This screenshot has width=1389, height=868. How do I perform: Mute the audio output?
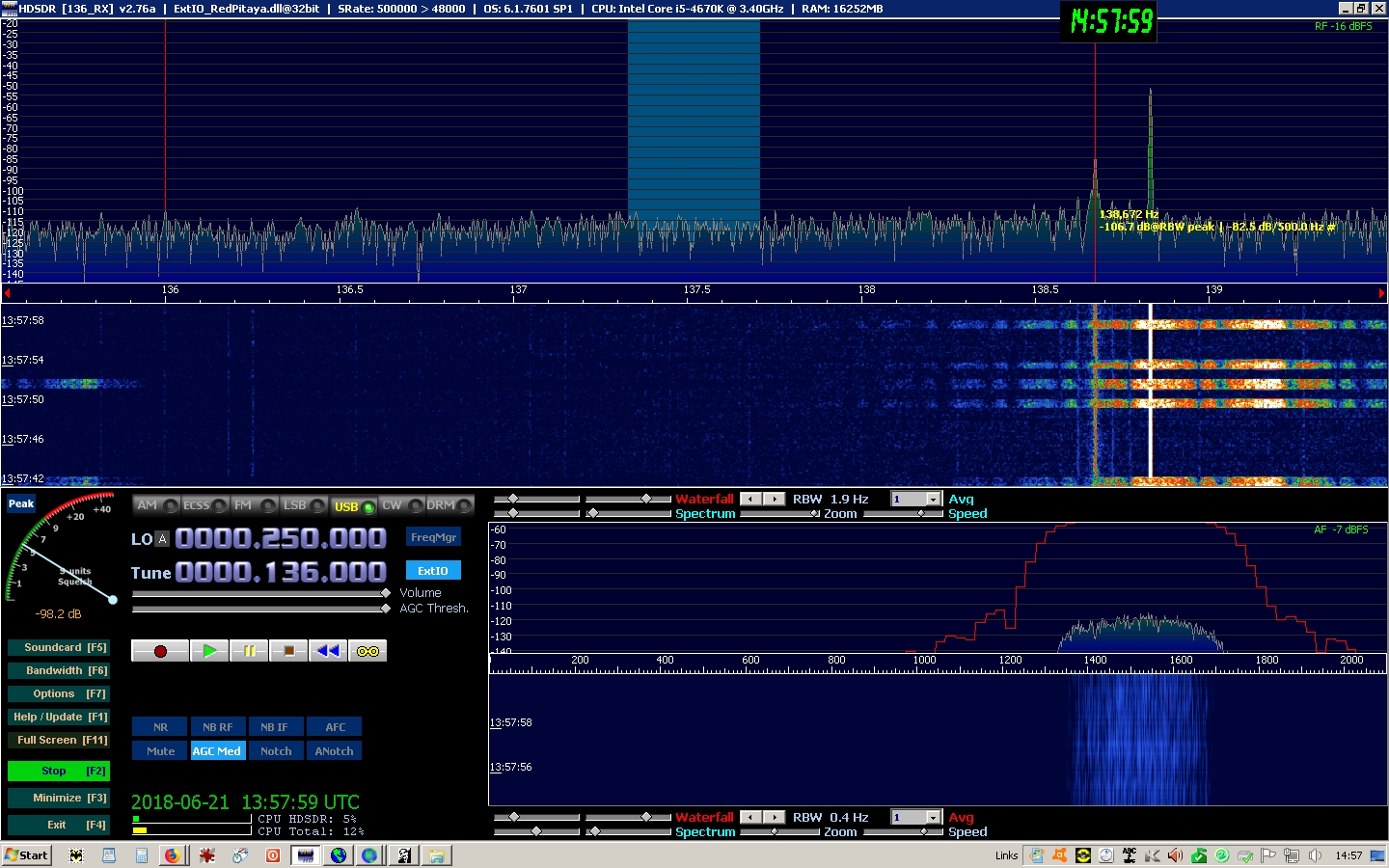coord(160,751)
